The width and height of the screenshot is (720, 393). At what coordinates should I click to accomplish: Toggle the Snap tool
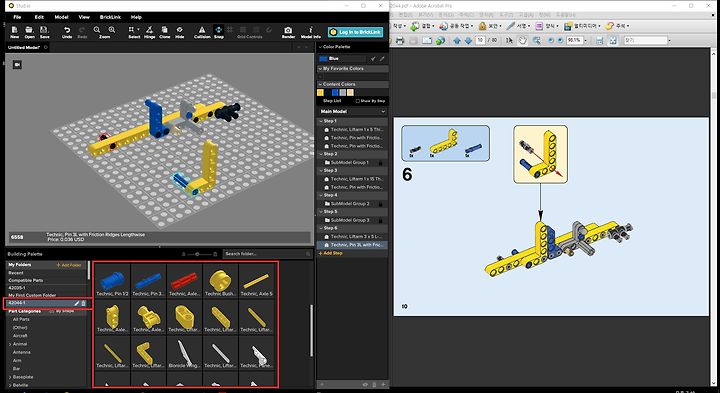pos(219,30)
